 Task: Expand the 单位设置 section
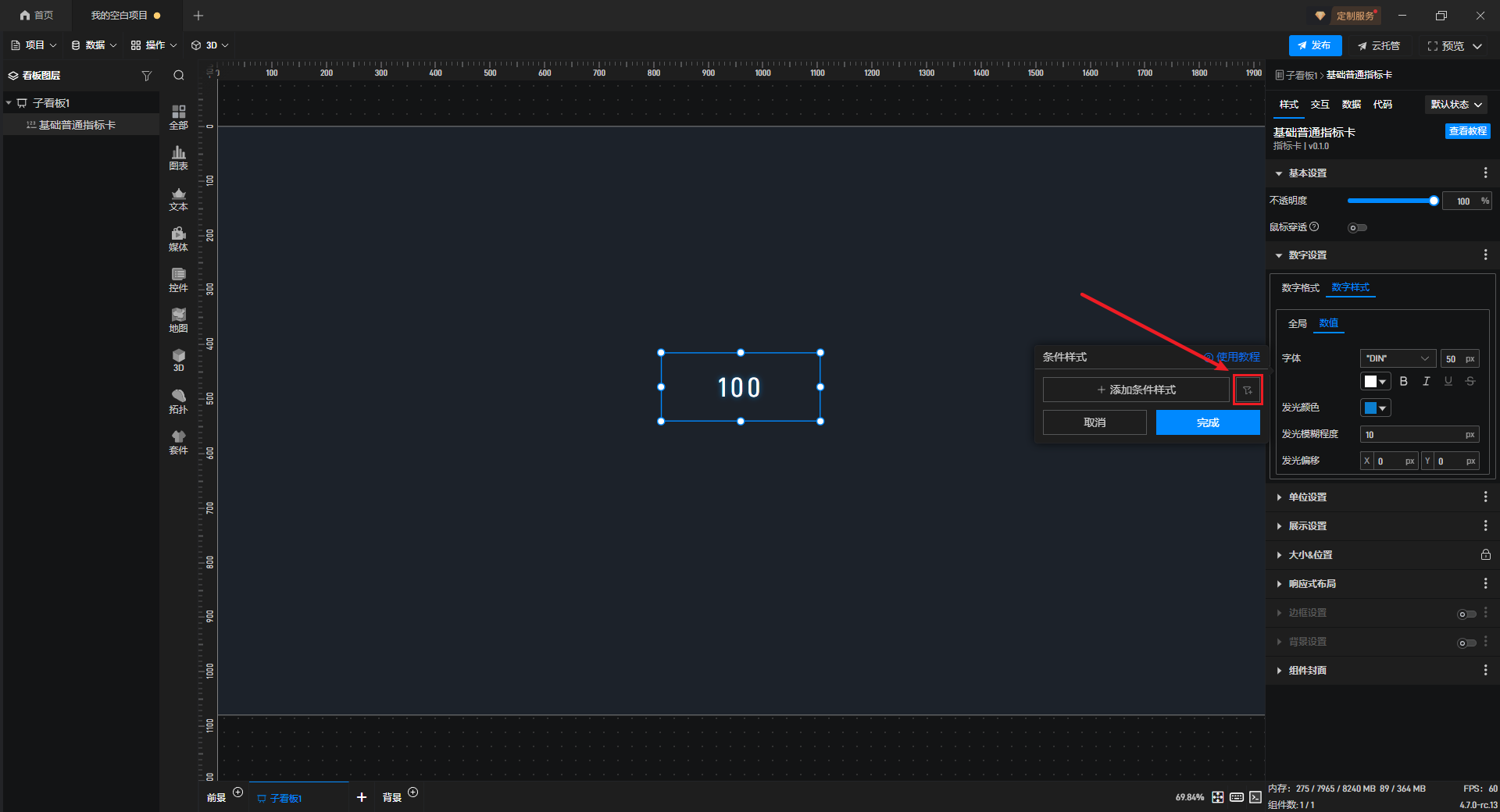point(1307,497)
